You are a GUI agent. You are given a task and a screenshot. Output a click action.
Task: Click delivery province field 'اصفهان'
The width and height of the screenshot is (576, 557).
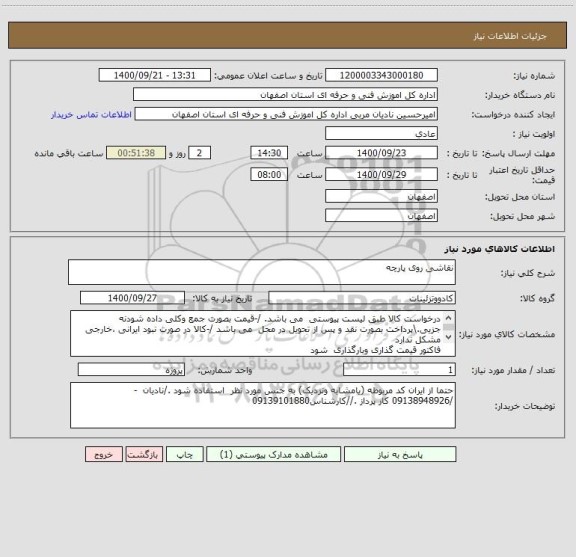pos(381,196)
